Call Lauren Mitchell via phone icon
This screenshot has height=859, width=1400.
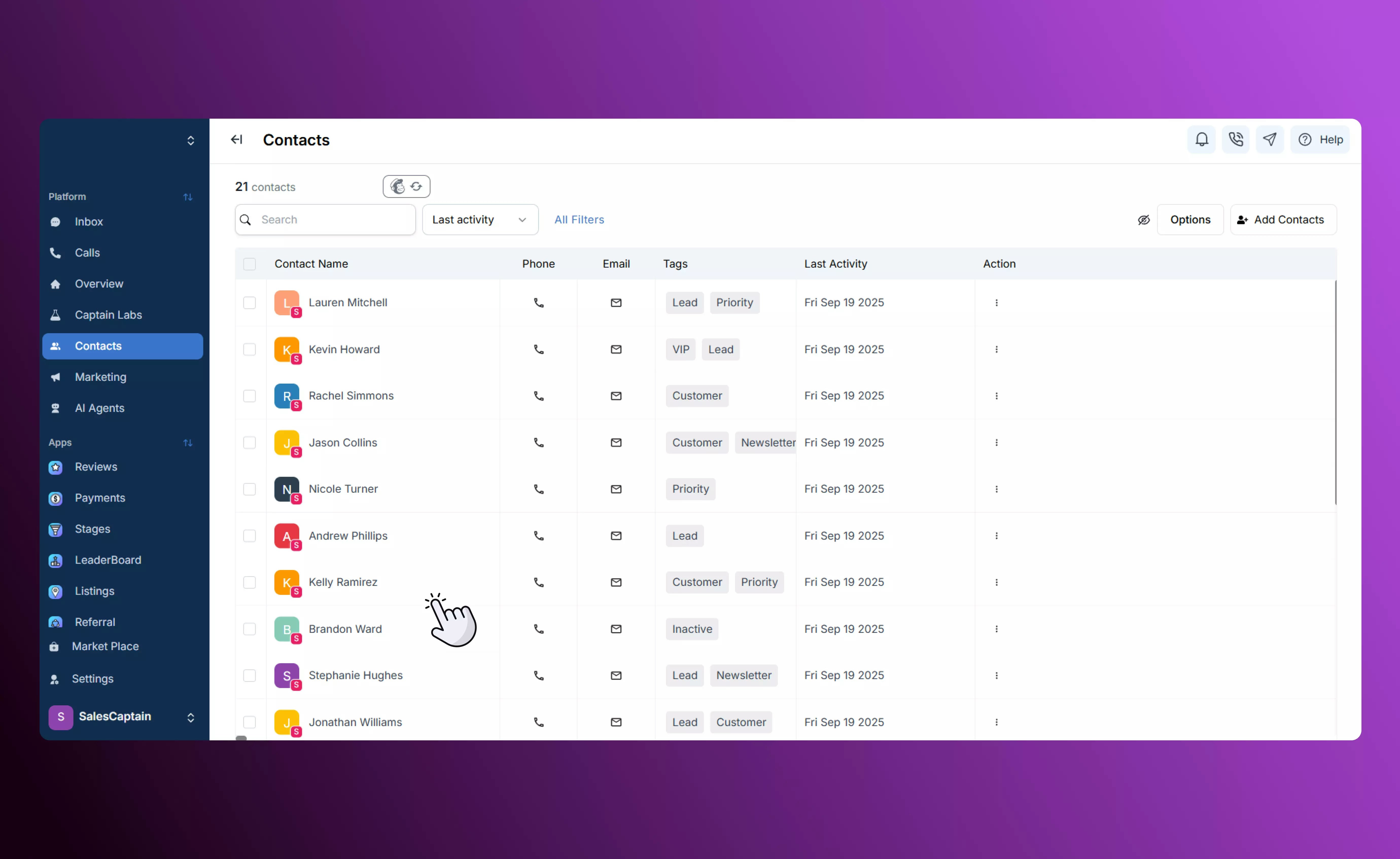pos(539,303)
